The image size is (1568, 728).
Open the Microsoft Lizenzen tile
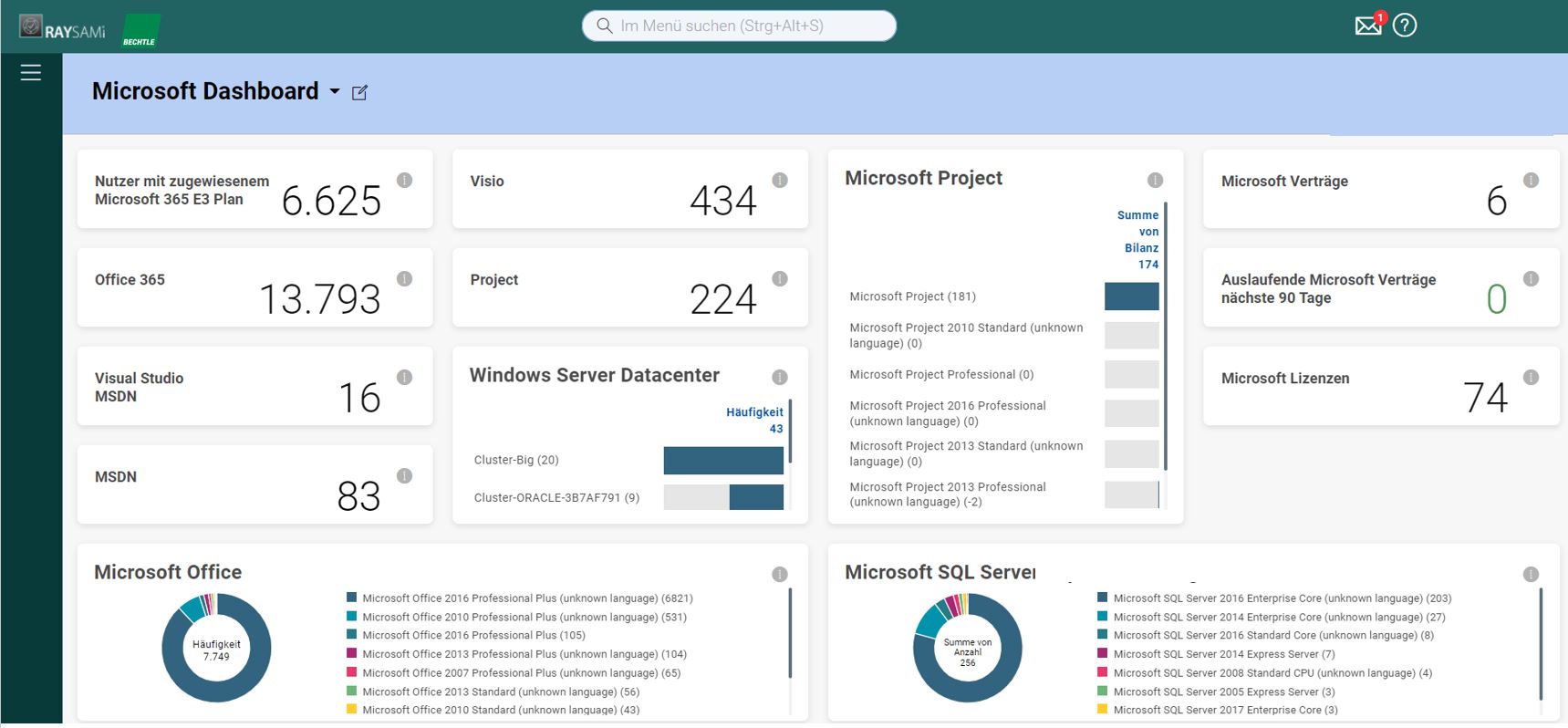pyautogui.click(x=1380, y=386)
